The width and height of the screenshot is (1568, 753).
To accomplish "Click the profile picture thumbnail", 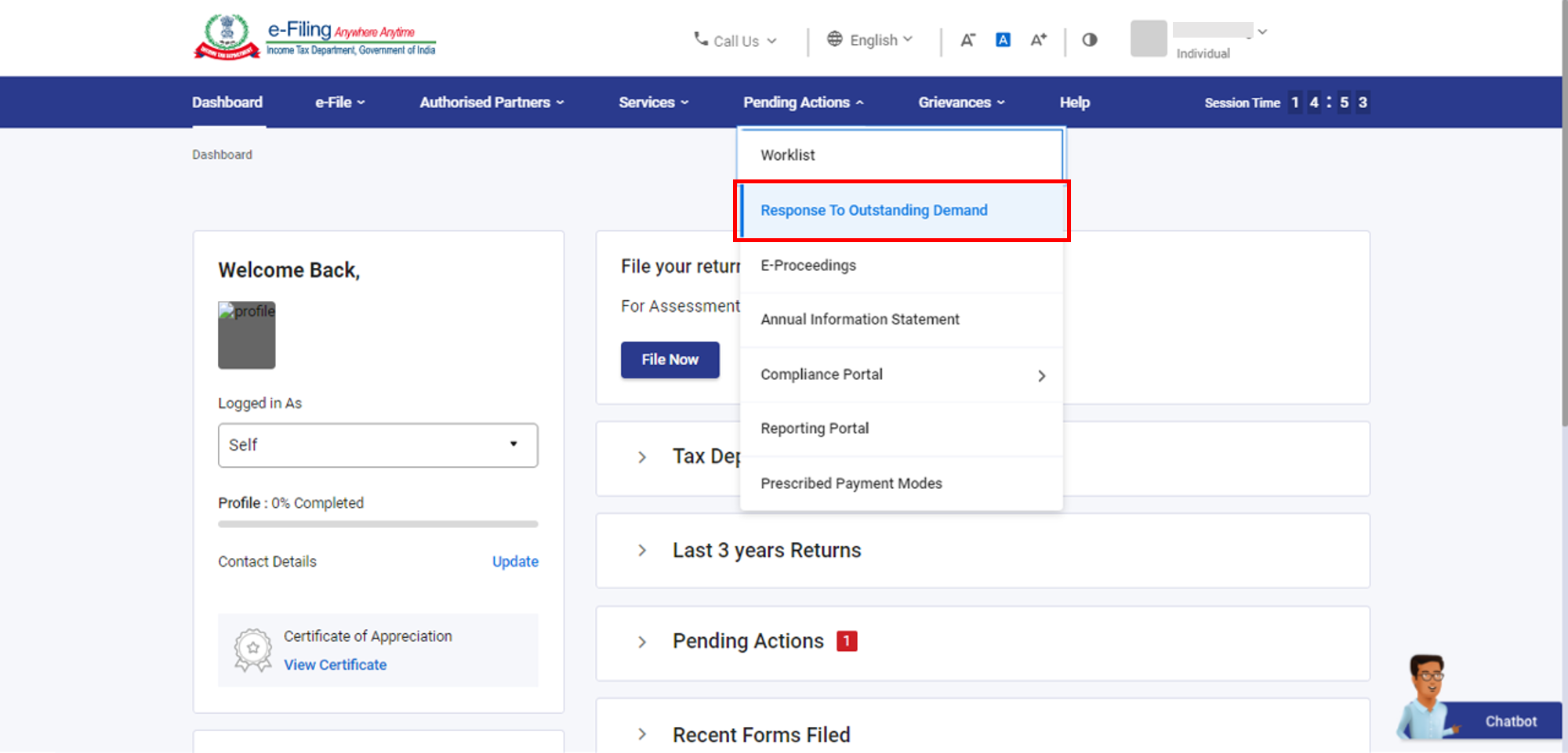I will point(247,335).
